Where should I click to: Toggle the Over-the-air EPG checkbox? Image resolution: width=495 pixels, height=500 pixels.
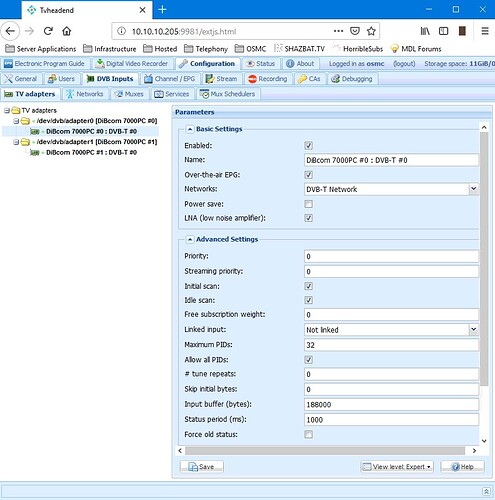coord(309,175)
